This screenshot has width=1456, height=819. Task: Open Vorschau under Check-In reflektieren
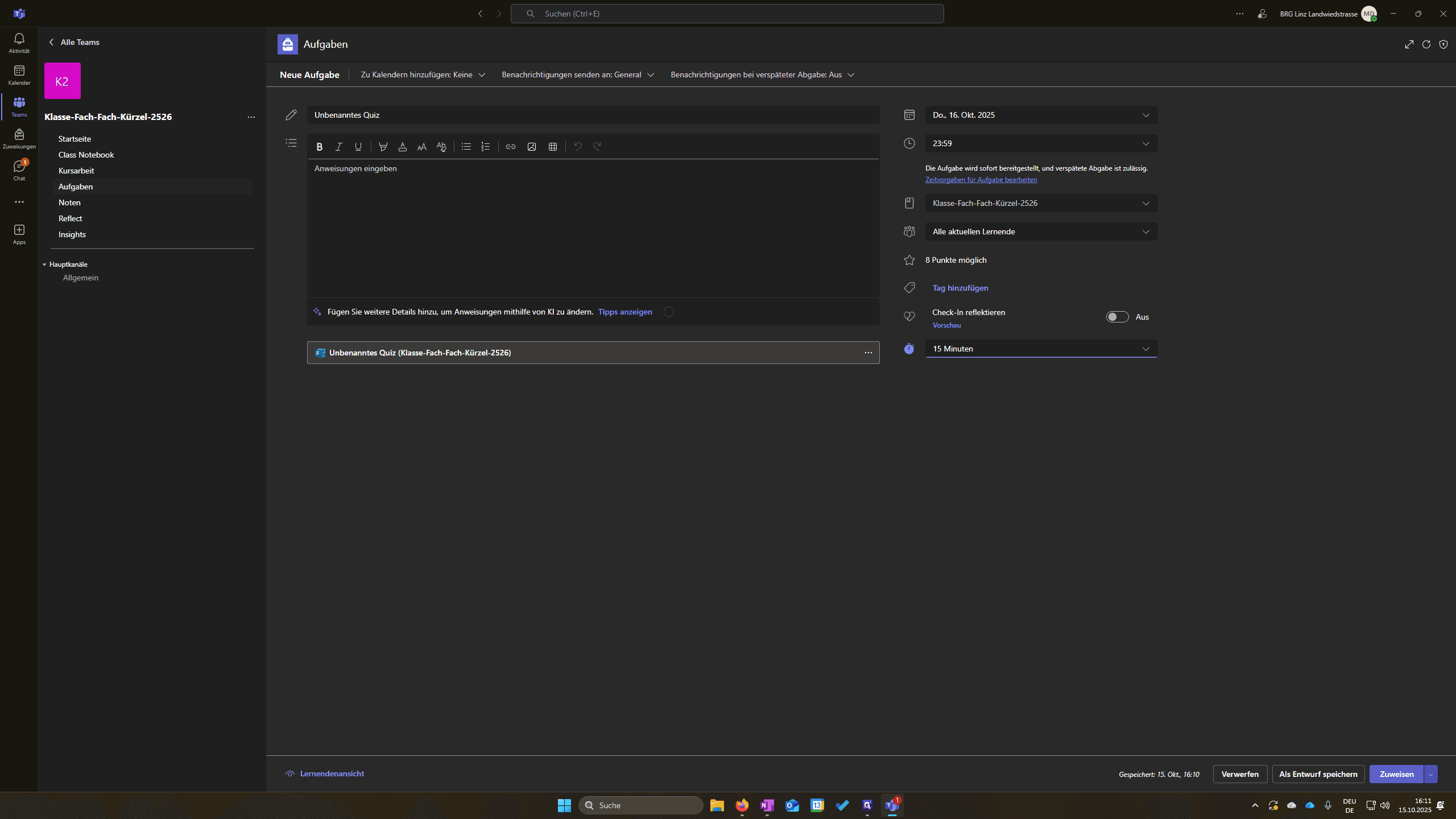pyautogui.click(x=946, y=325)
